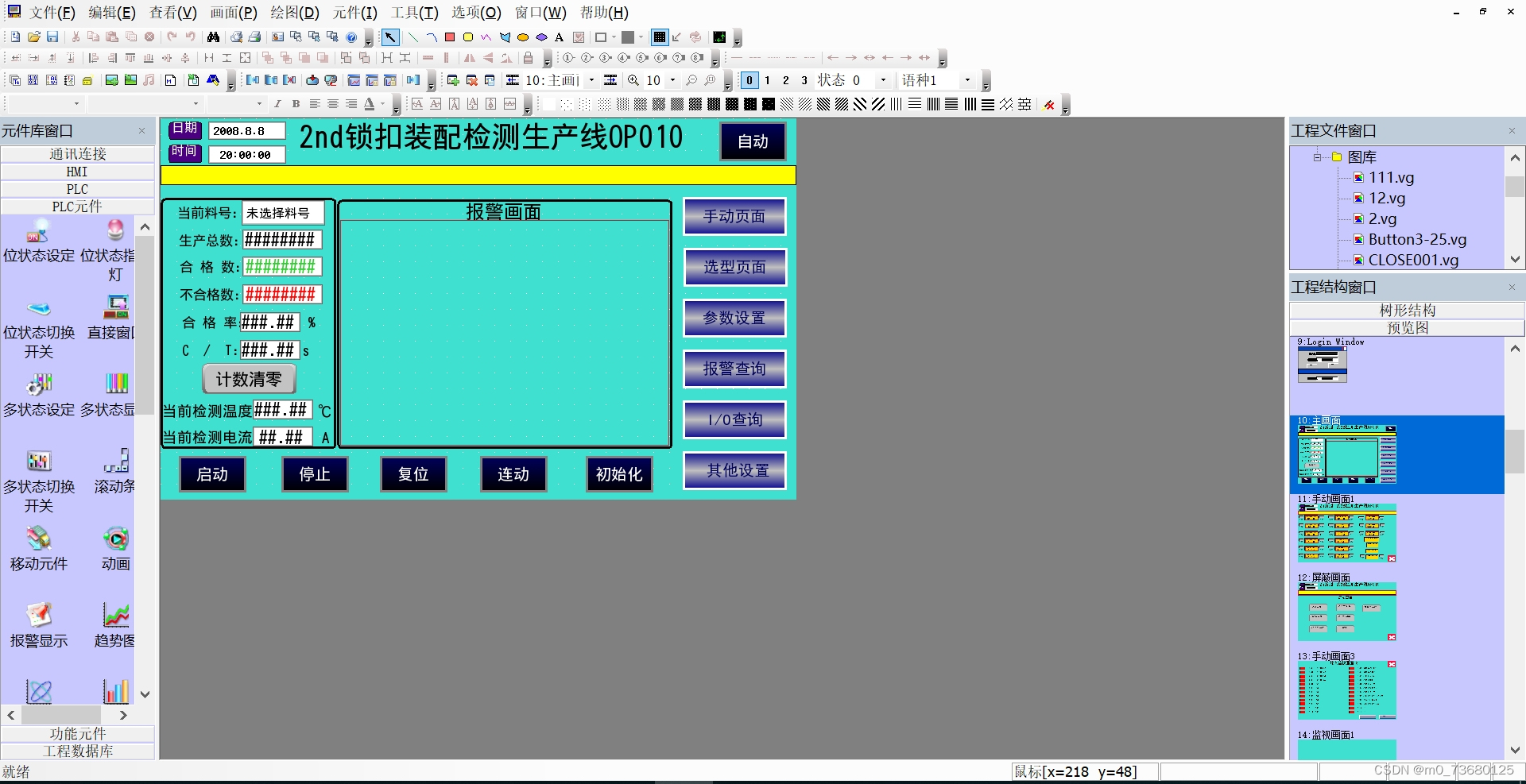Open the zoom level 10 dropdown
The image size is (1526, 784).
point(672,80)
